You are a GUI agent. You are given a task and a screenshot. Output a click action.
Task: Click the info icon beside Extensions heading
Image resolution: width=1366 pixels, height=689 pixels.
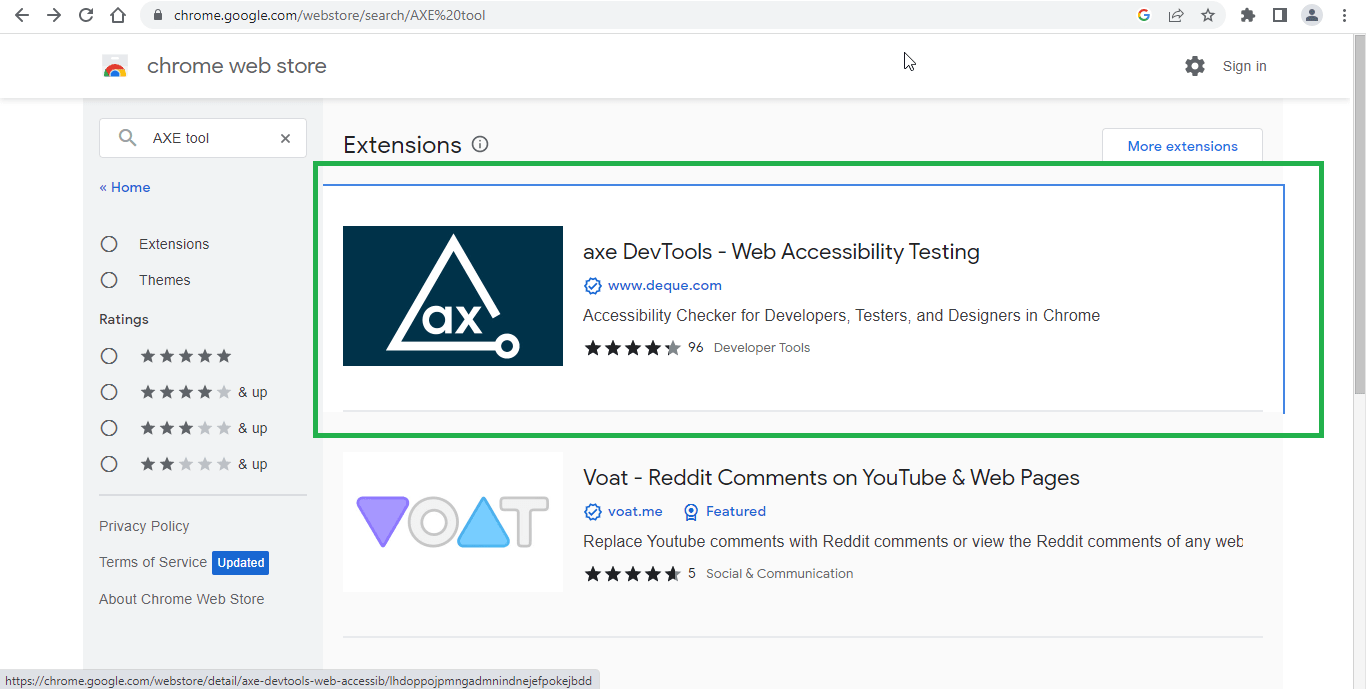tap(479, 144)
